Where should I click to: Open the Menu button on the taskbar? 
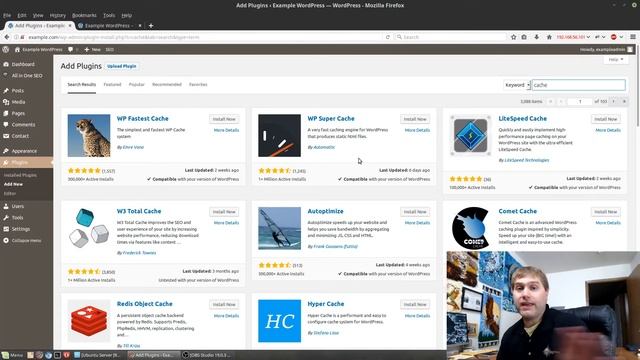(13, 355)
